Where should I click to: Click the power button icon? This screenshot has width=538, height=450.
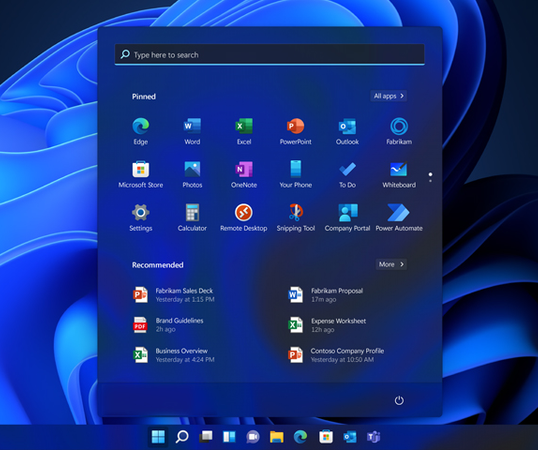coord(399,400)
